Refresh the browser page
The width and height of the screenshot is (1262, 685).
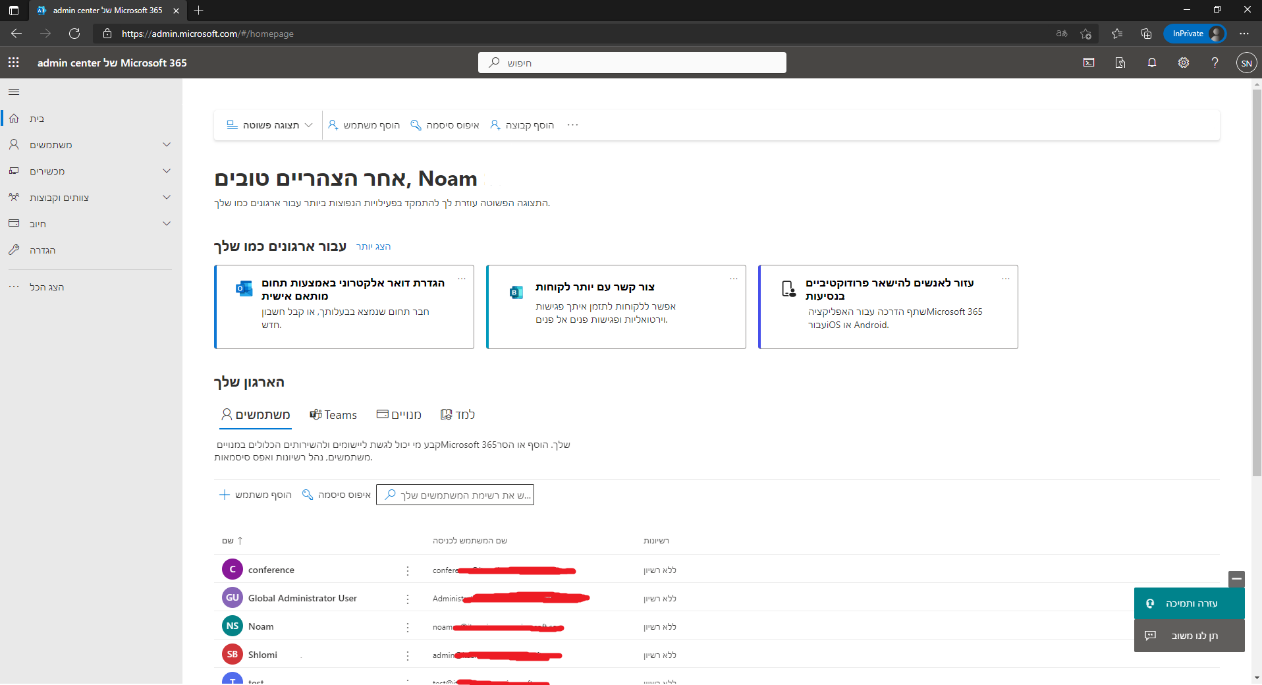coord(74,33)
